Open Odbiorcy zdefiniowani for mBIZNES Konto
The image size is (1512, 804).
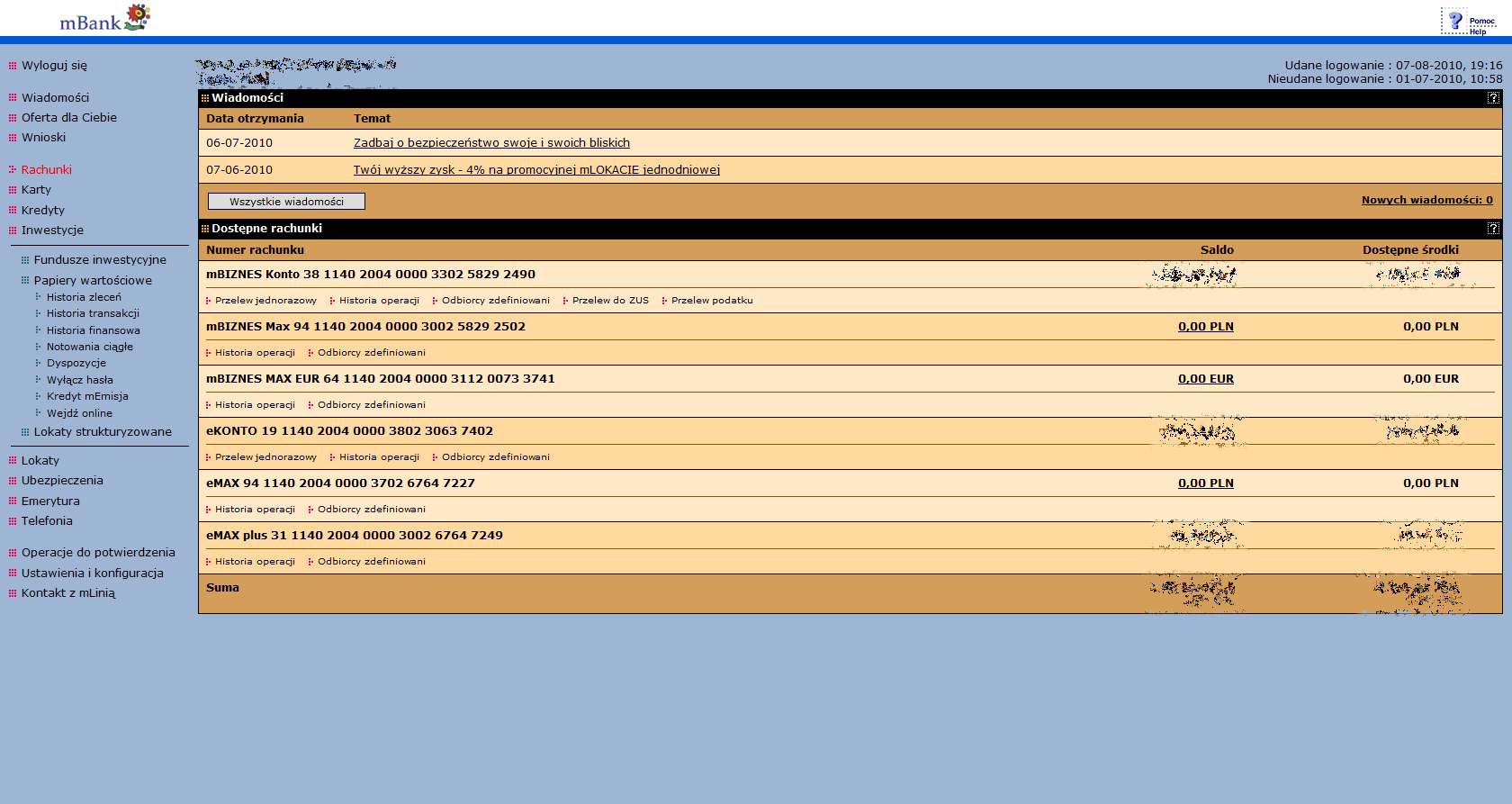pos(496,301)
